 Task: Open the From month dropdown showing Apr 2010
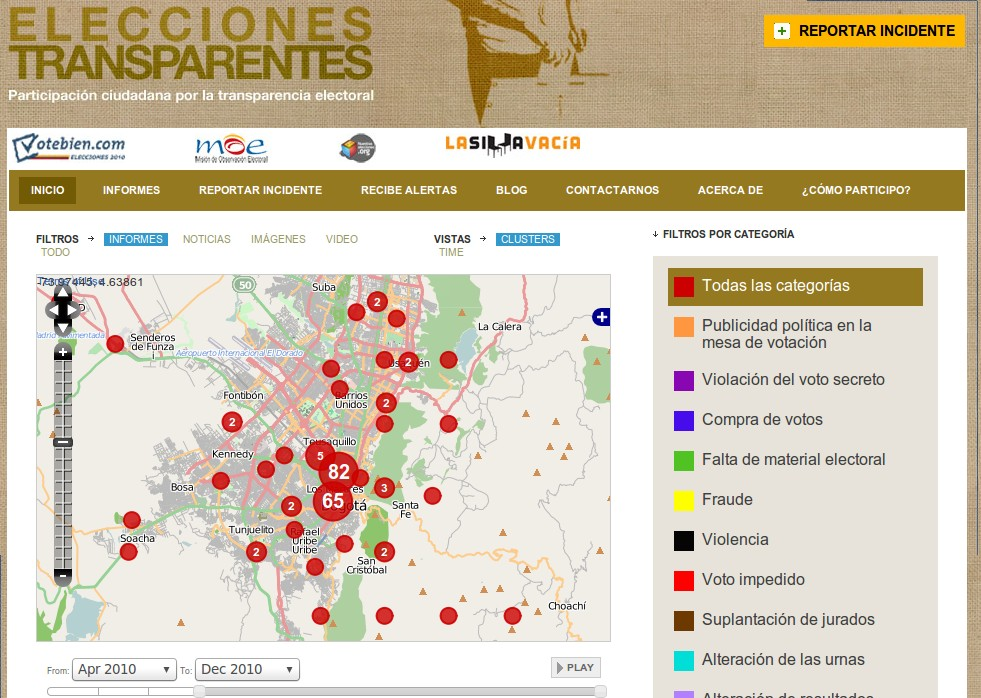pos(123,669)
